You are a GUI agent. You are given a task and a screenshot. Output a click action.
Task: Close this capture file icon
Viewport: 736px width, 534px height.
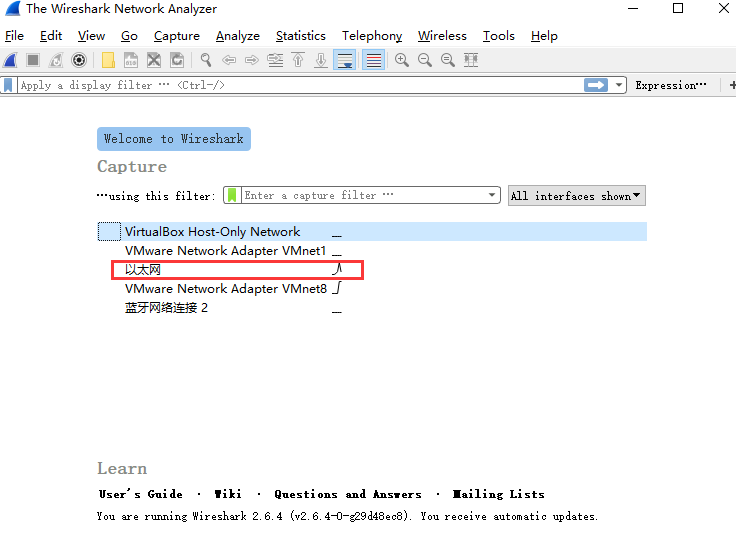tap(154, 60)
